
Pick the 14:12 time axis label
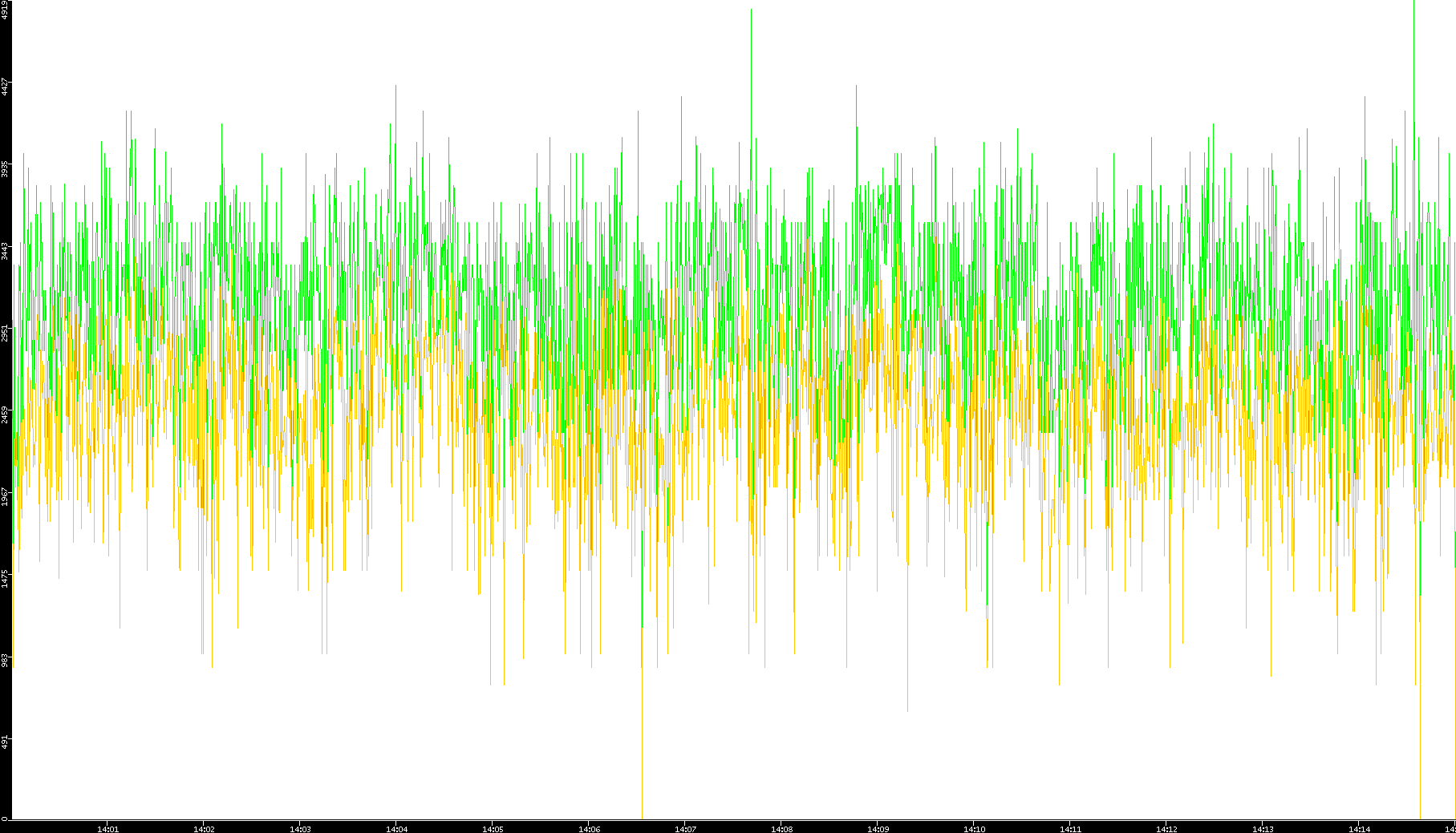pyautogui.click(x=1166, y=829)
